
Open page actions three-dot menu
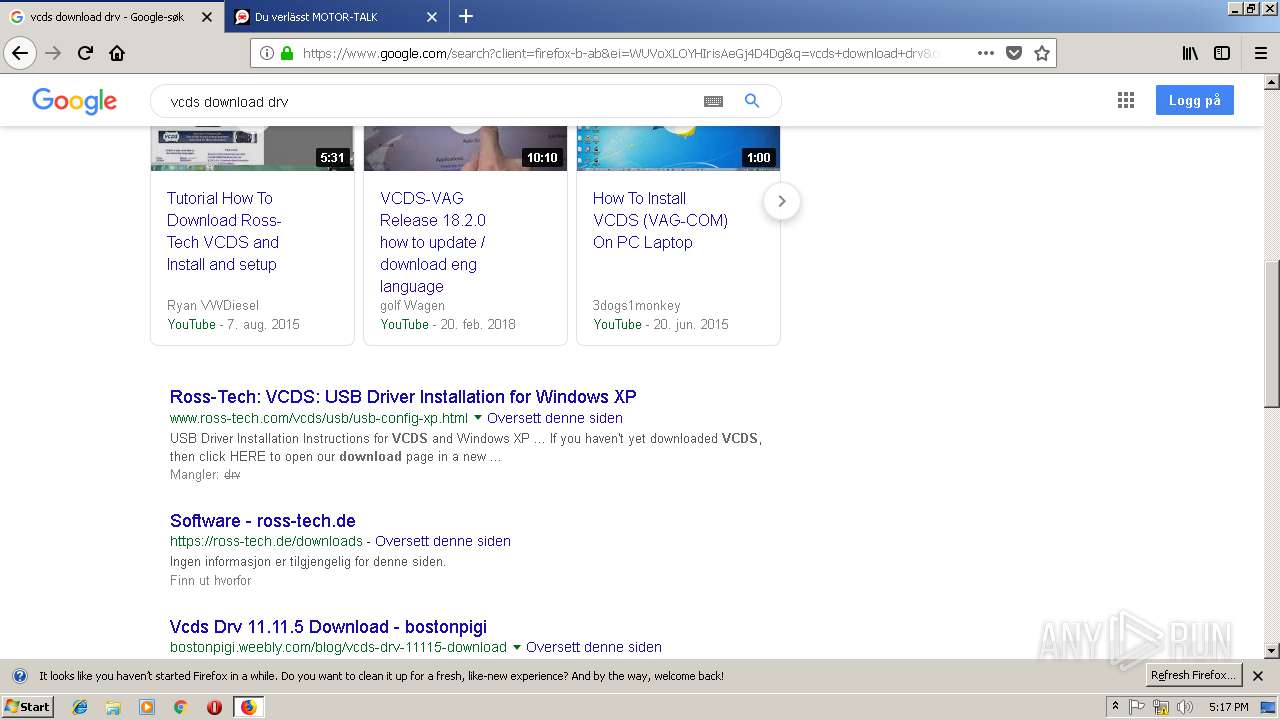986,53
